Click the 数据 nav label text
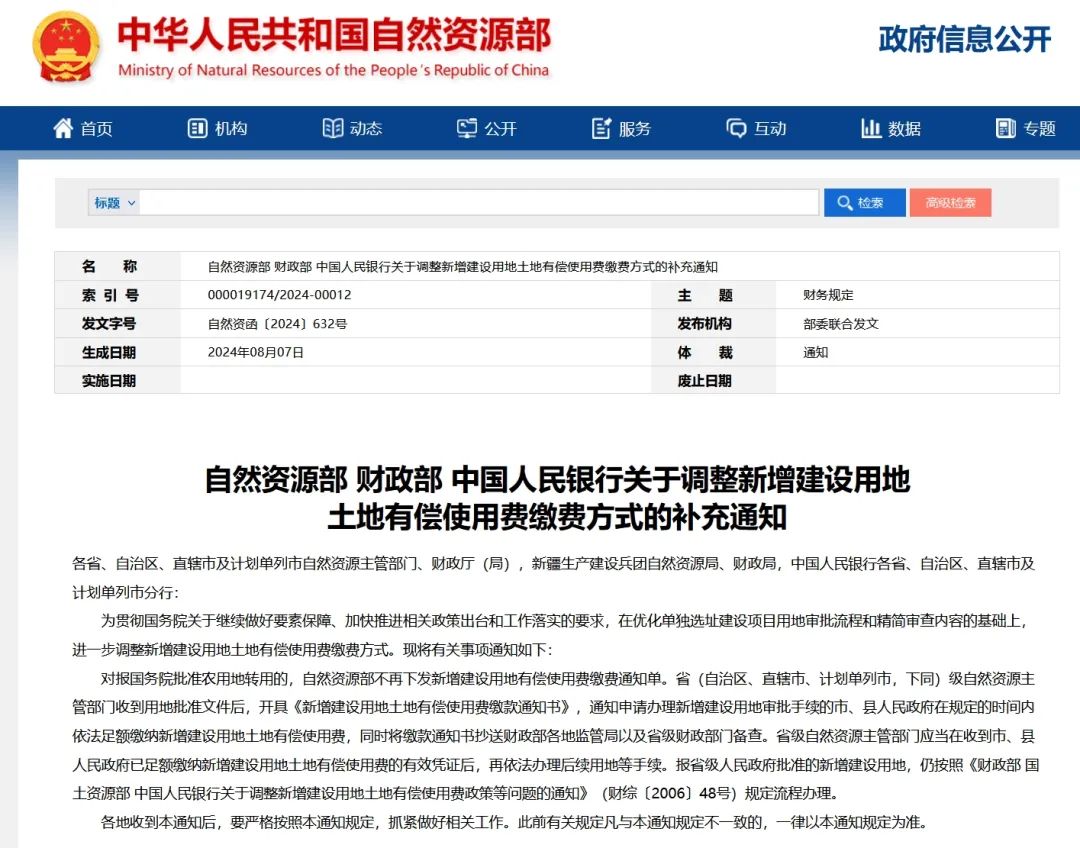 pyautogui.click(x=904, y=129)
